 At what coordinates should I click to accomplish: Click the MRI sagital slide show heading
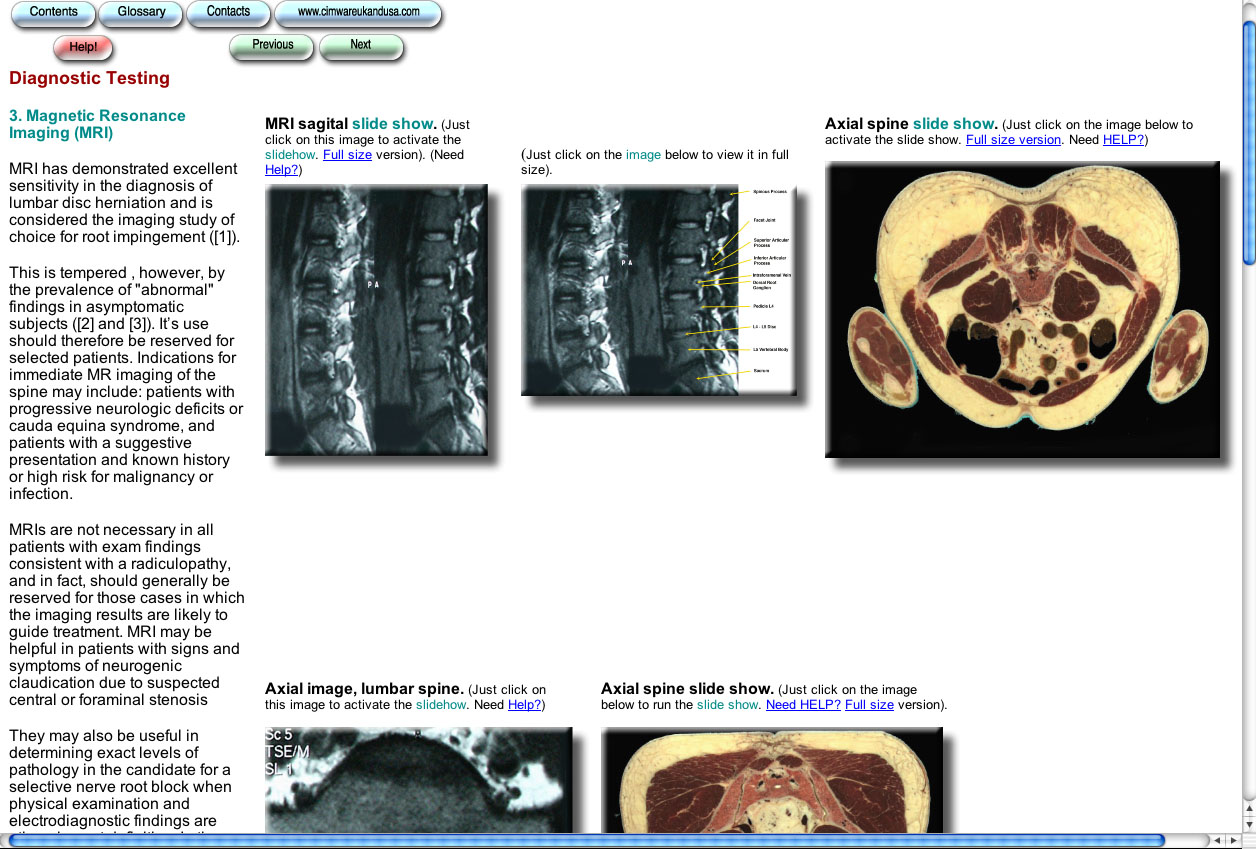tap(351, 124)
